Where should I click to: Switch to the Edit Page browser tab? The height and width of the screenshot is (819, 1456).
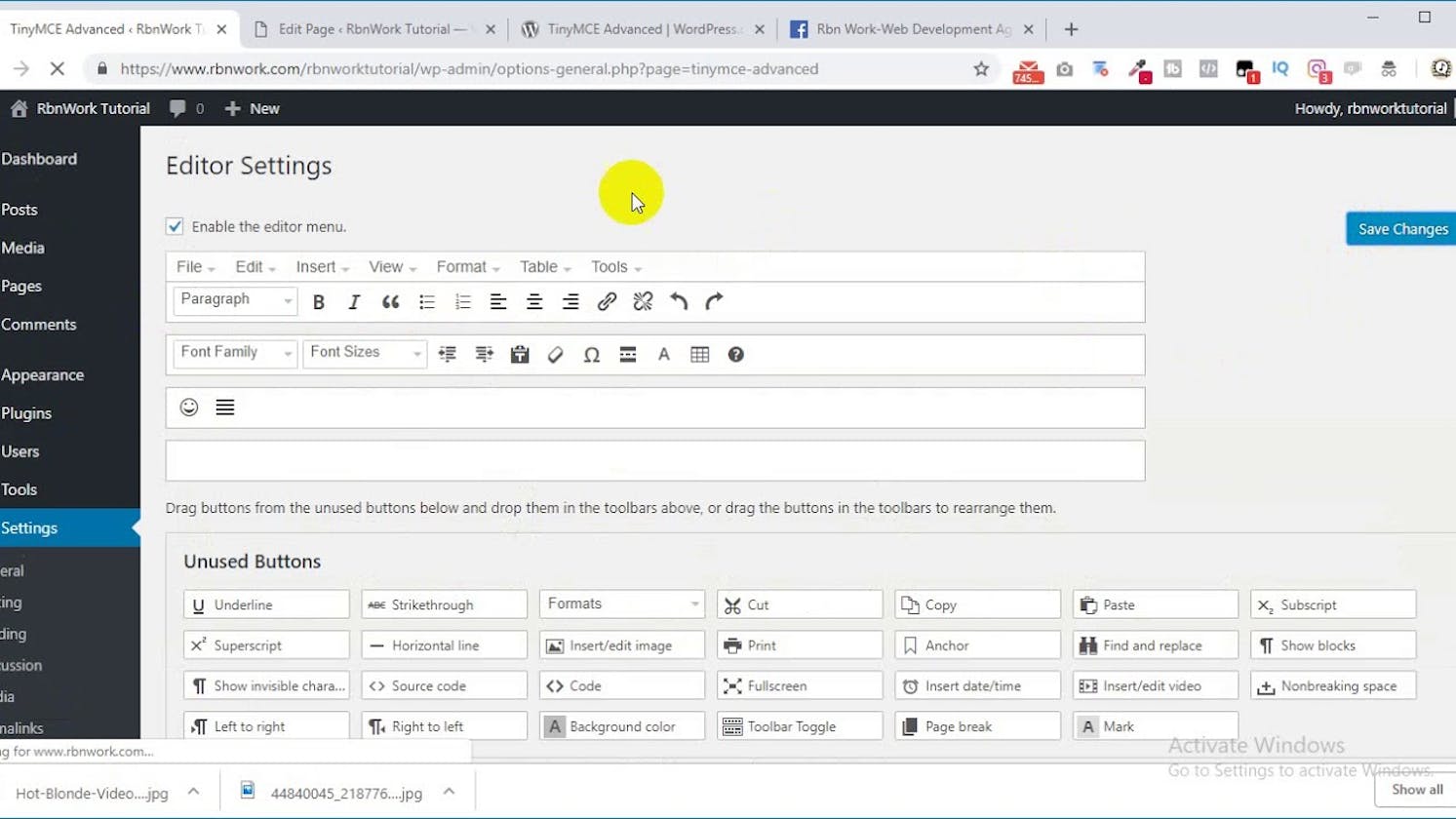tap(371, 29)
